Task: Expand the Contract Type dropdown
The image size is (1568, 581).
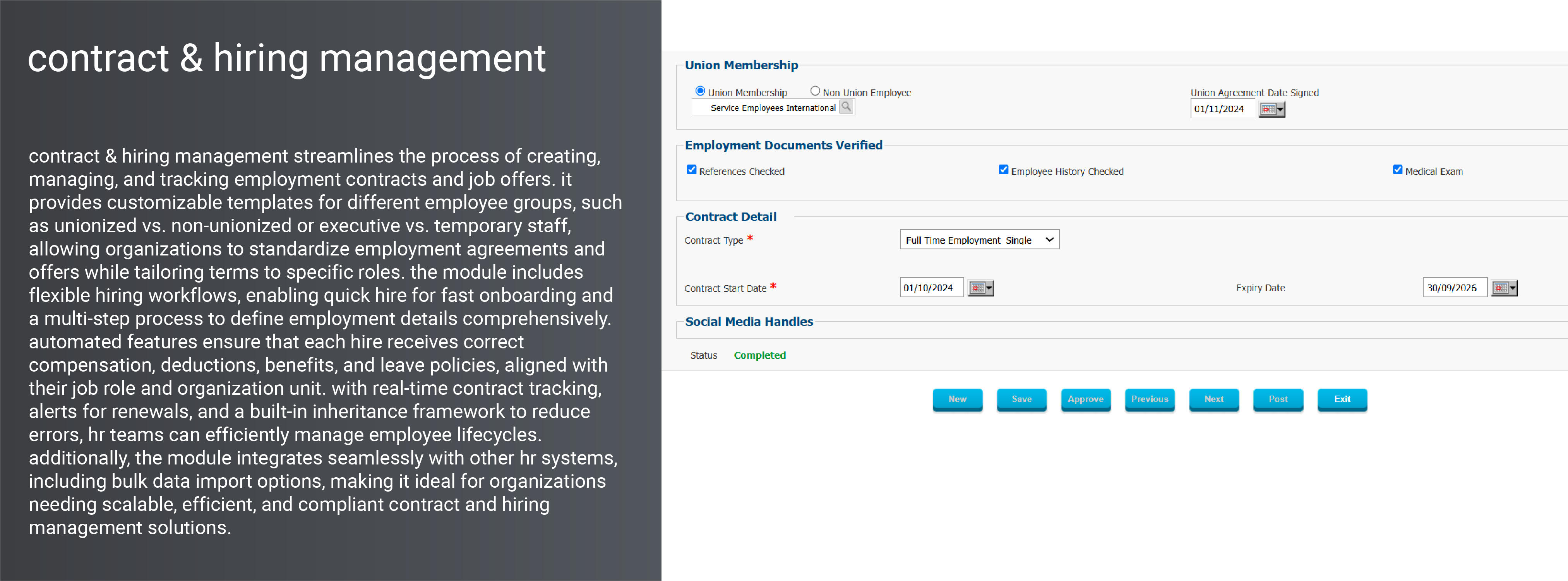Action: pos(979,239)
